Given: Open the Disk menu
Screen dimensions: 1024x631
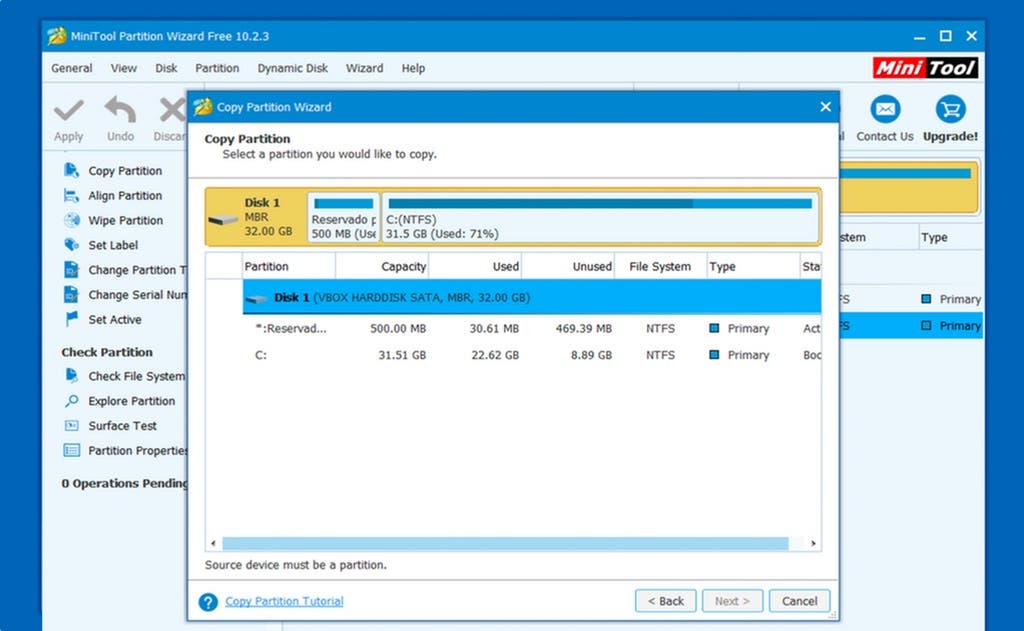Looking at the screenshot, I should (166, 69).
